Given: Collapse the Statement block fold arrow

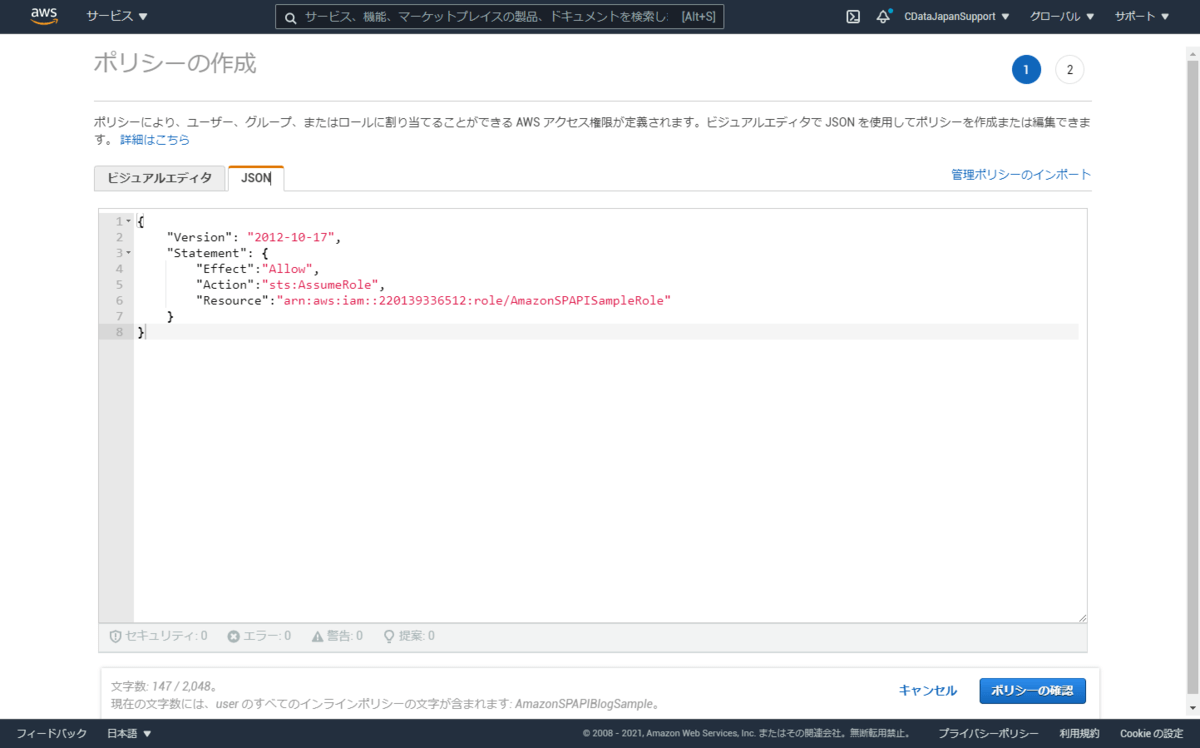Looking at the screenshot, I should pos(129,253).
